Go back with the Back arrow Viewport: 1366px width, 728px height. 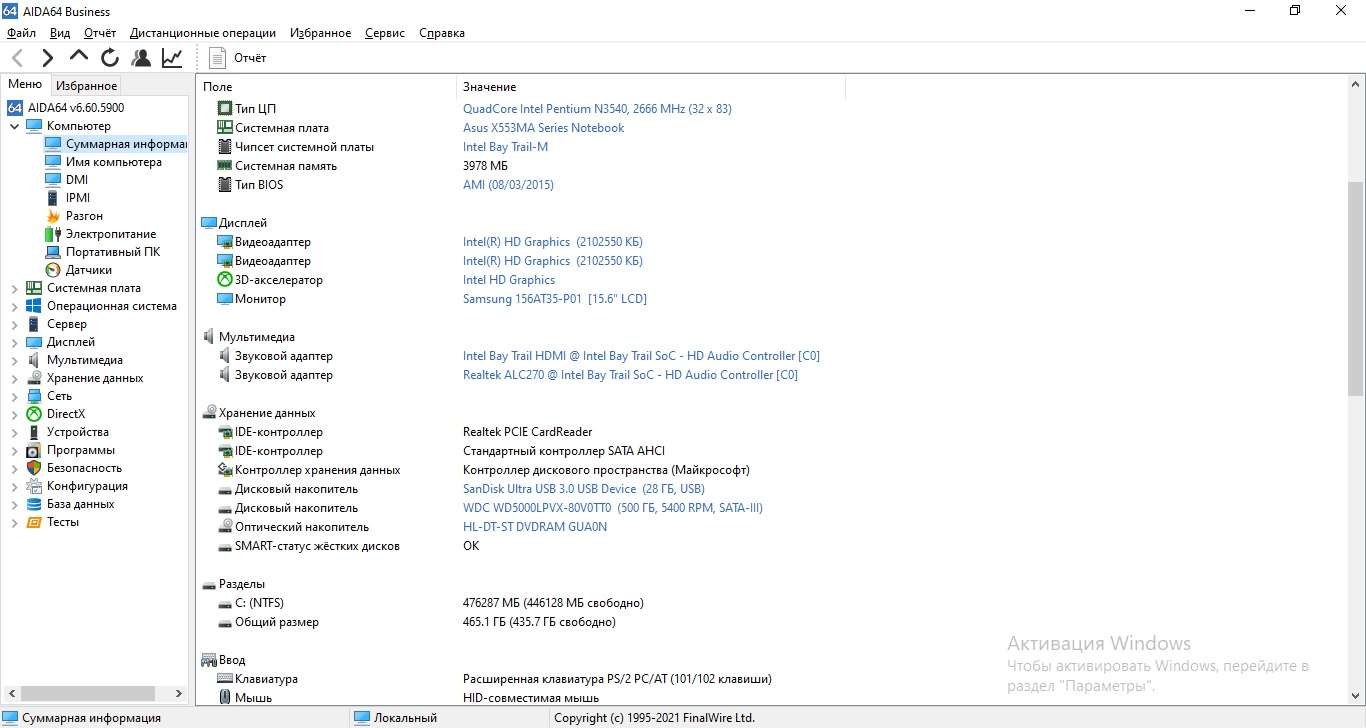click(17, 58)
